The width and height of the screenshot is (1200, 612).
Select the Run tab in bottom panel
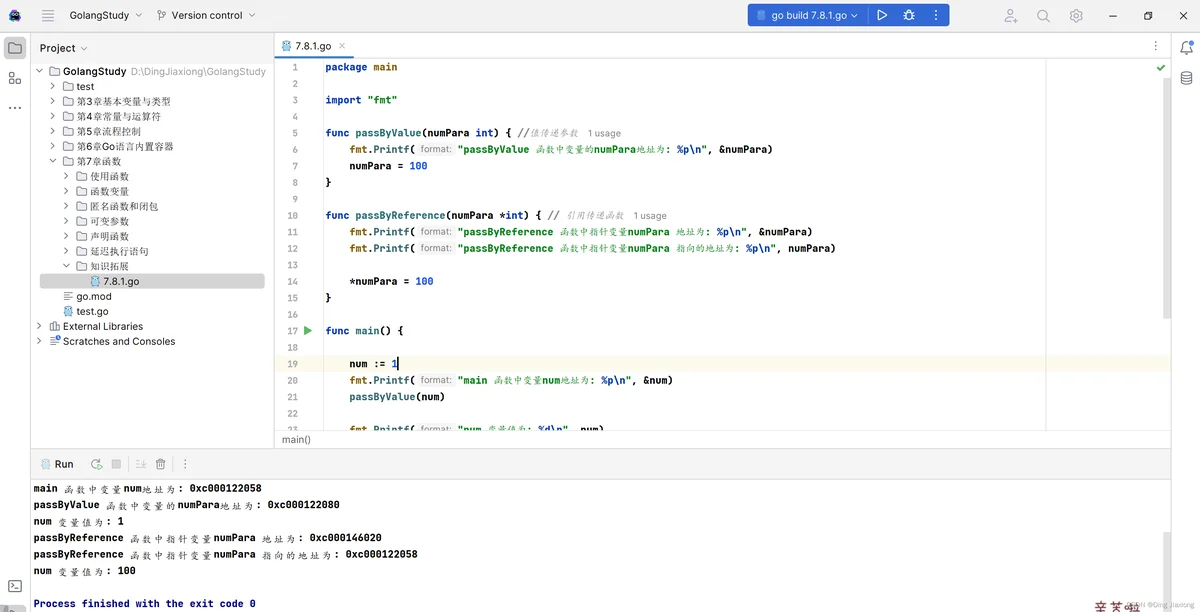56,464
